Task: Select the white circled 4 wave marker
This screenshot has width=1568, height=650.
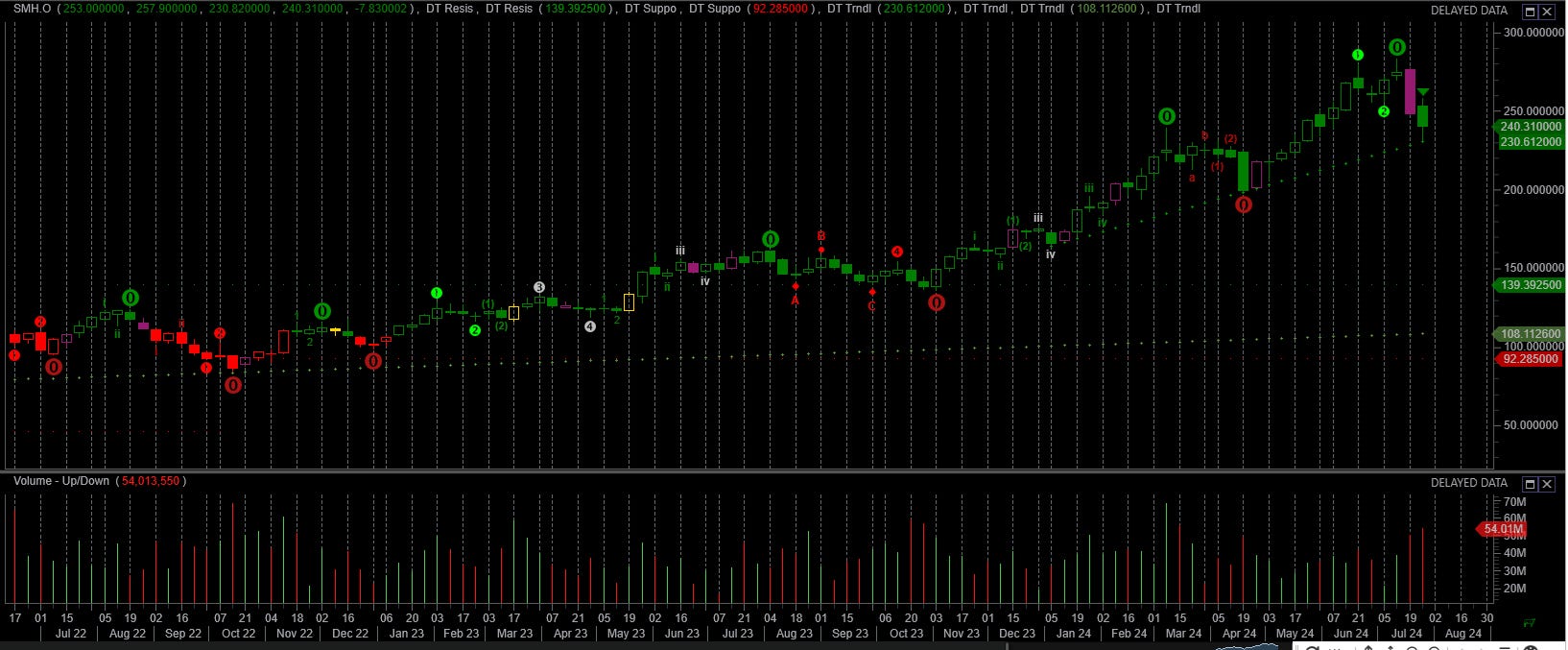Action: [x=590, y=326]
